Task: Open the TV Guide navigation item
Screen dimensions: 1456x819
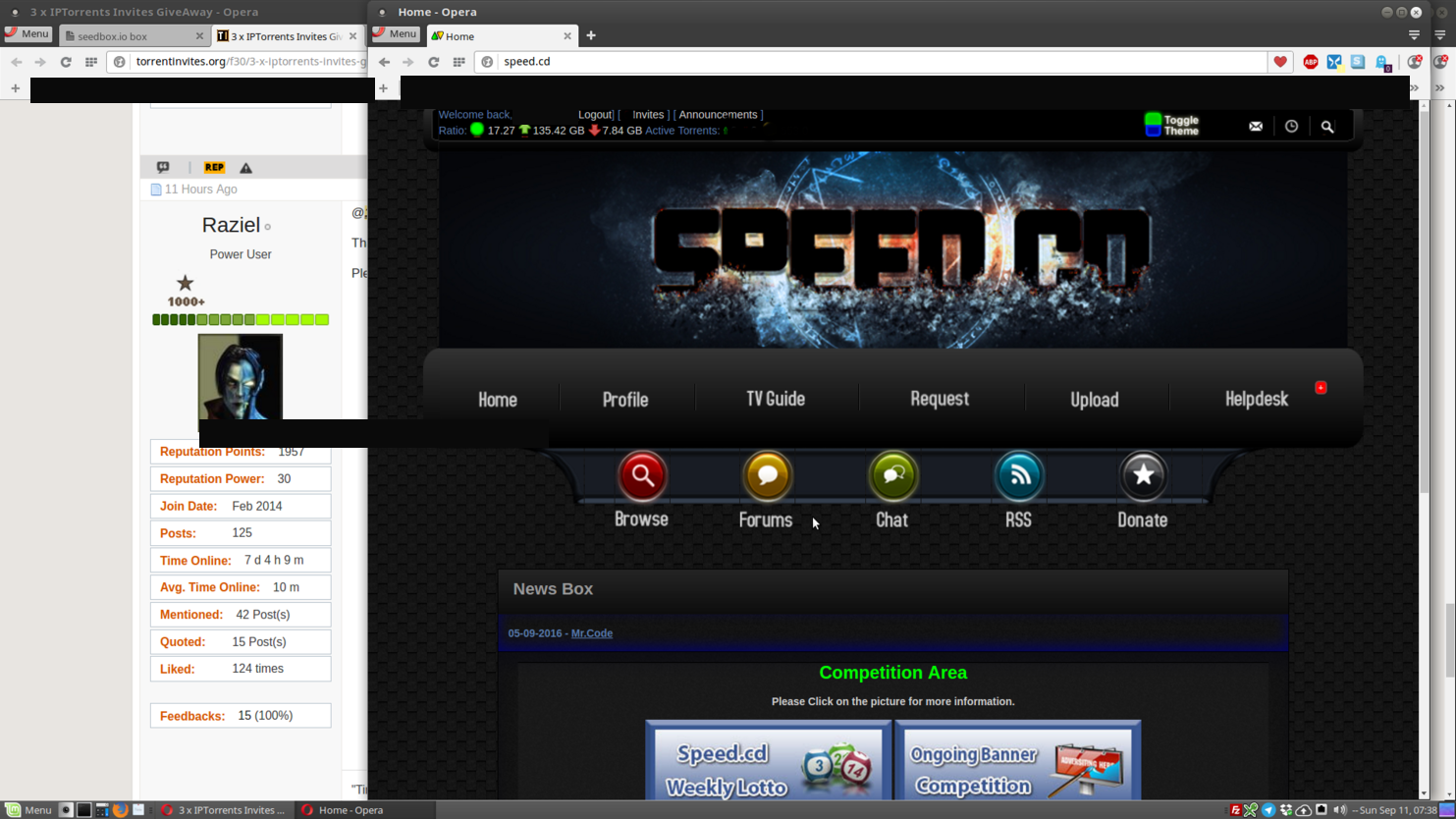Action: tap(776, 399)
